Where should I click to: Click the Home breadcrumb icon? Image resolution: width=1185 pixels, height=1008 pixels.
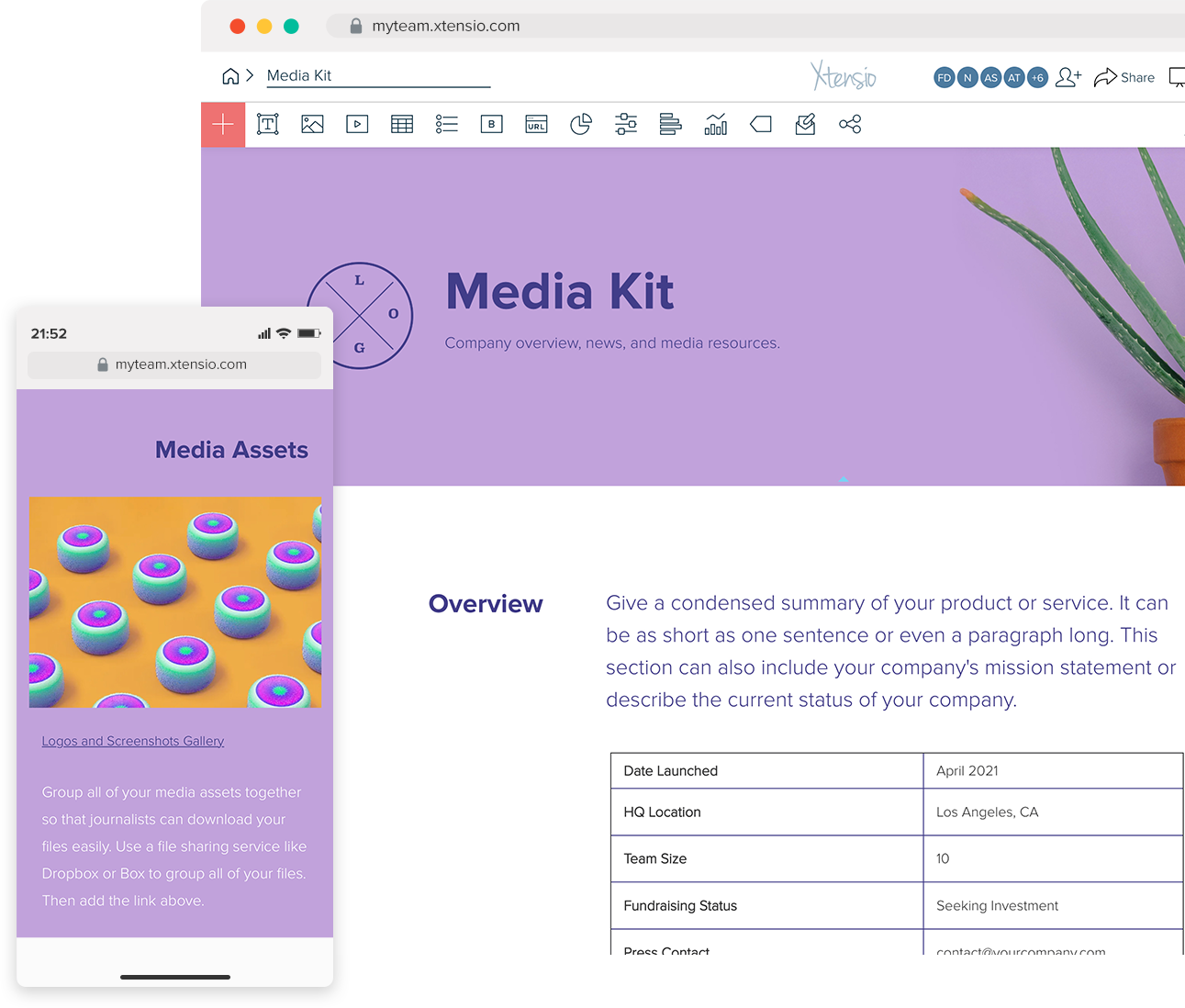pos(229,75)
